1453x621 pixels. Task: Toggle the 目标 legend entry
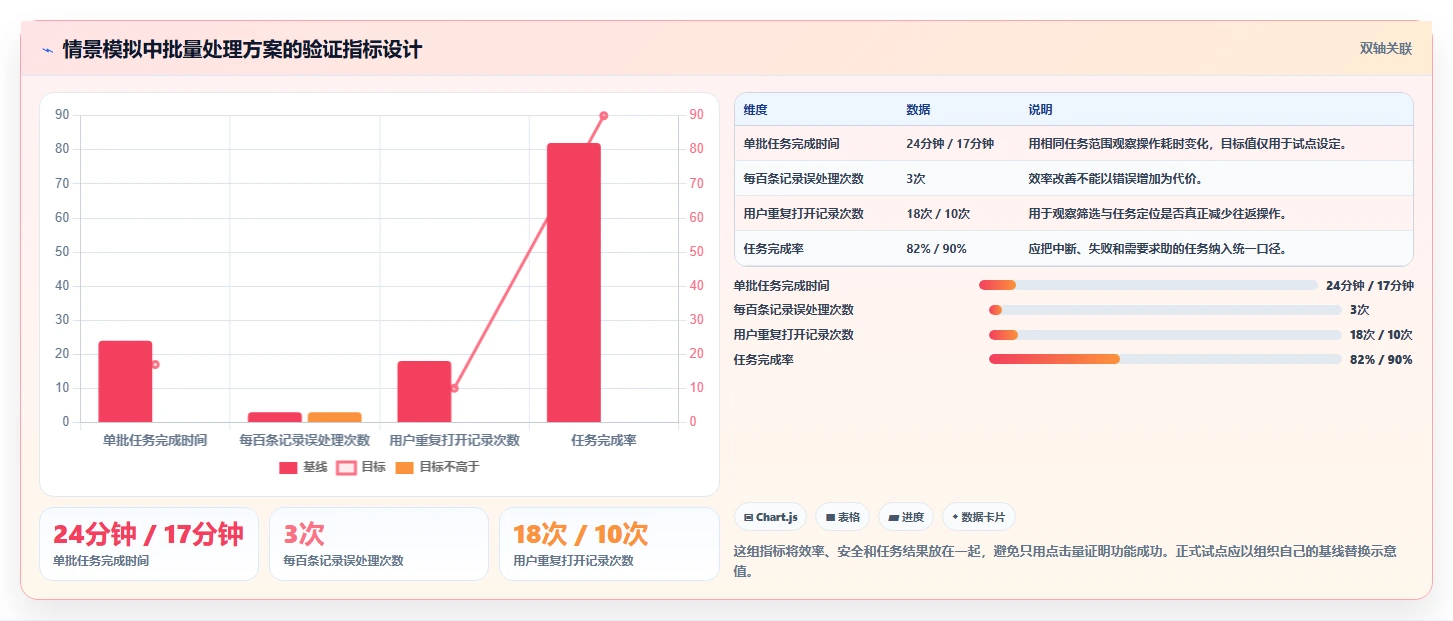[x=361, y=467]
